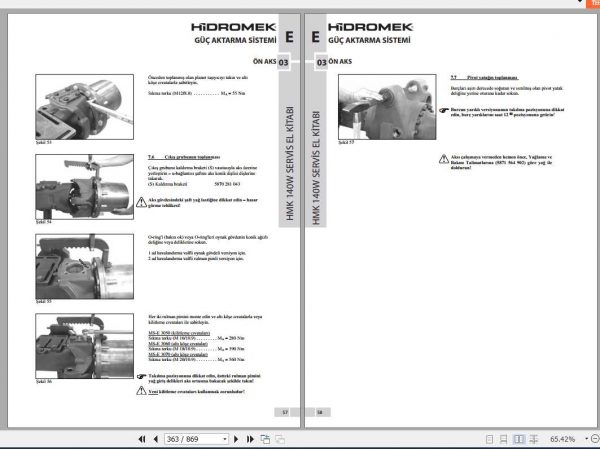Click the Şekil 54 axle photo

(x=85, y=187)
